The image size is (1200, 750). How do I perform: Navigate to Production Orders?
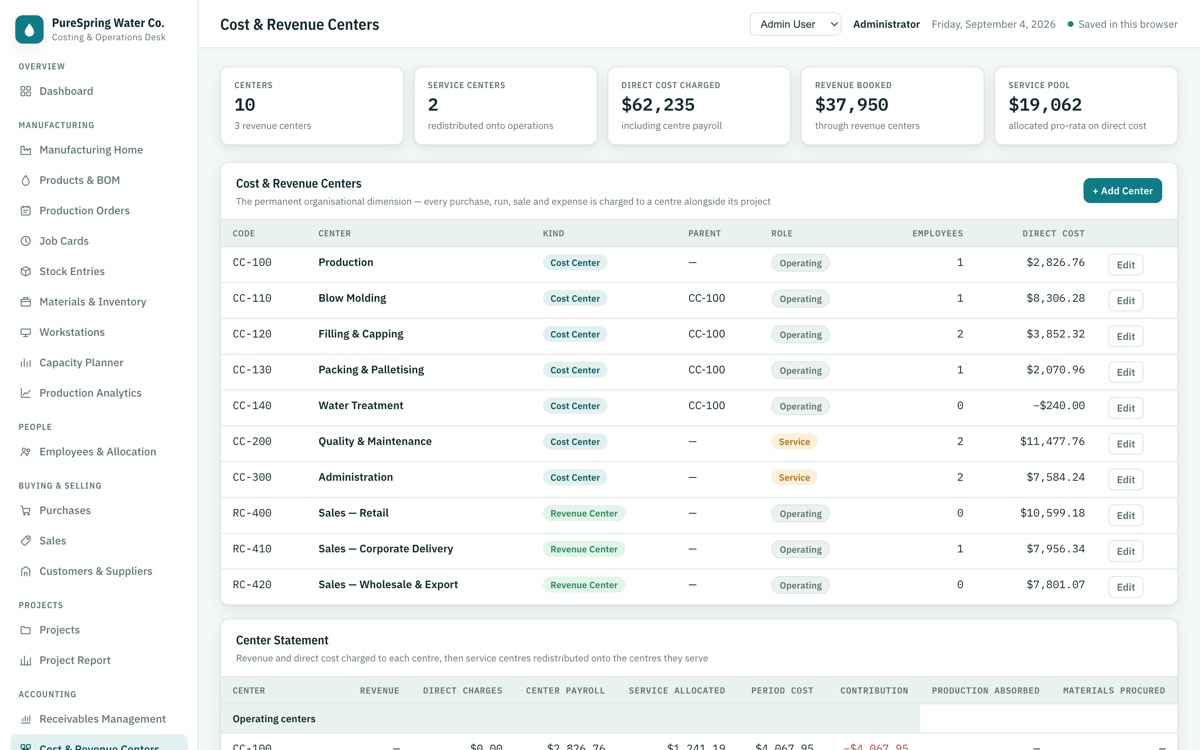coord(99,211)
